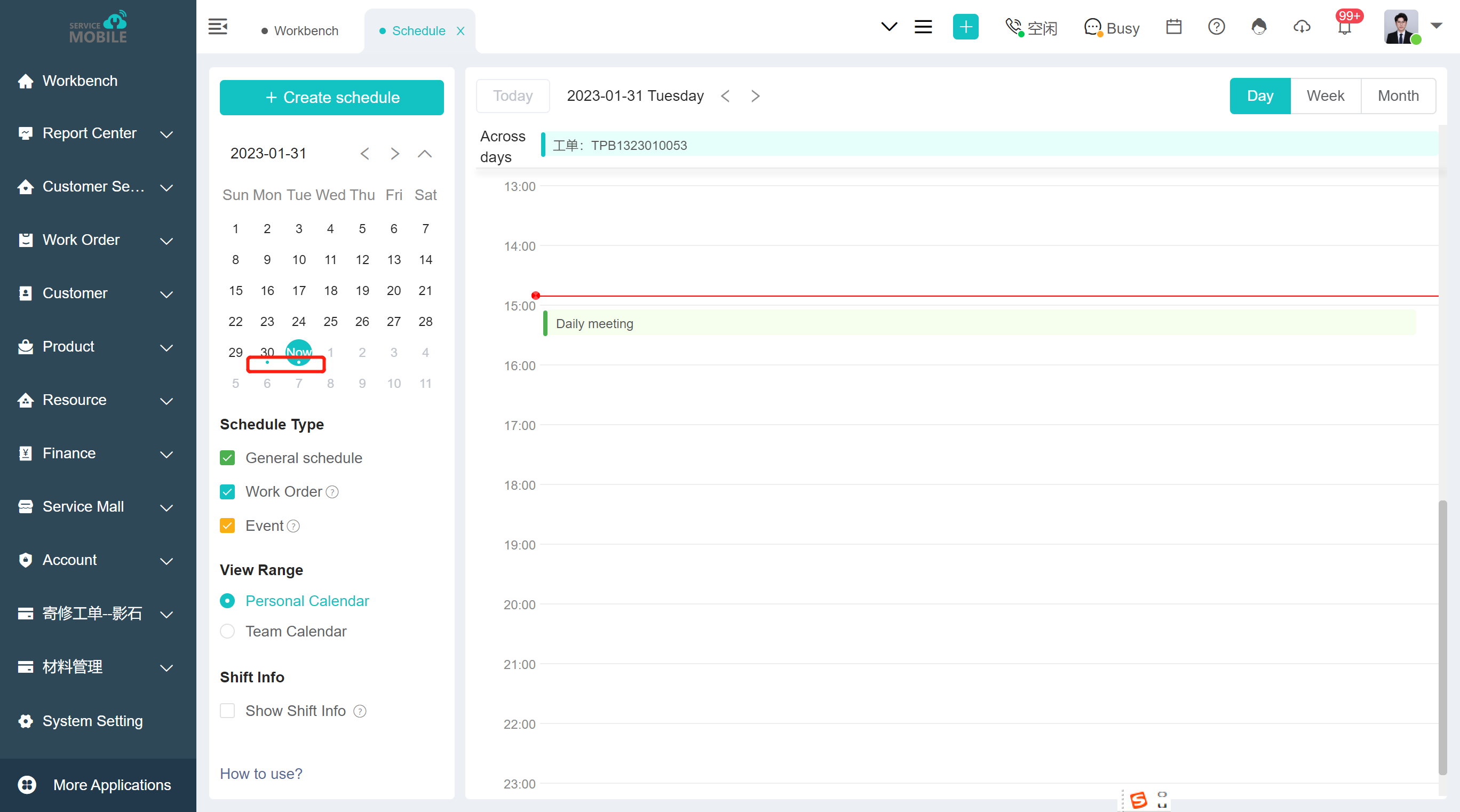1460x812 pixels.
Task: Open the help question mark icon
Action: pyautogui.click(x=1216, y=27)
